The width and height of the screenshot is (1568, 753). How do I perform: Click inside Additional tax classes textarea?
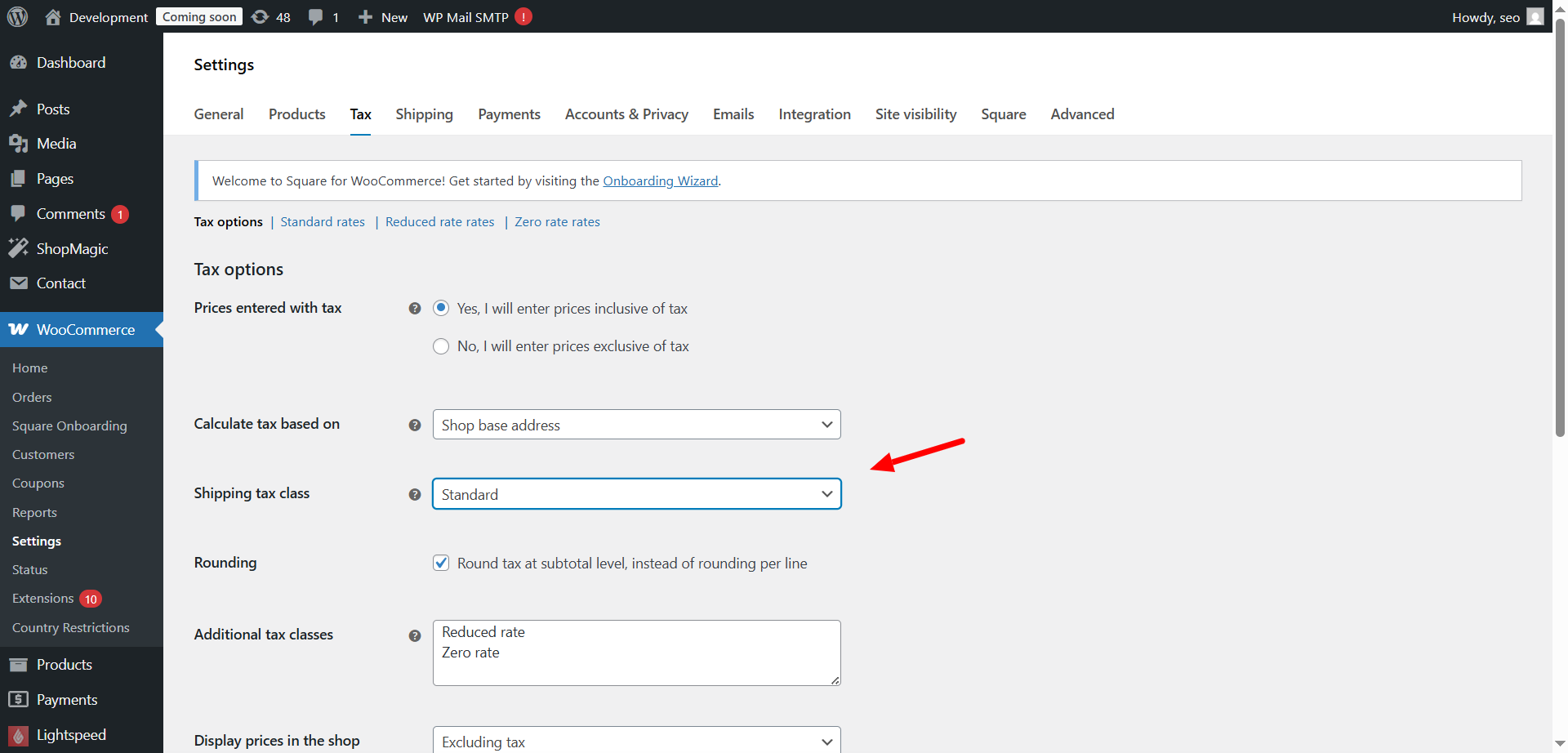(637, 653)
